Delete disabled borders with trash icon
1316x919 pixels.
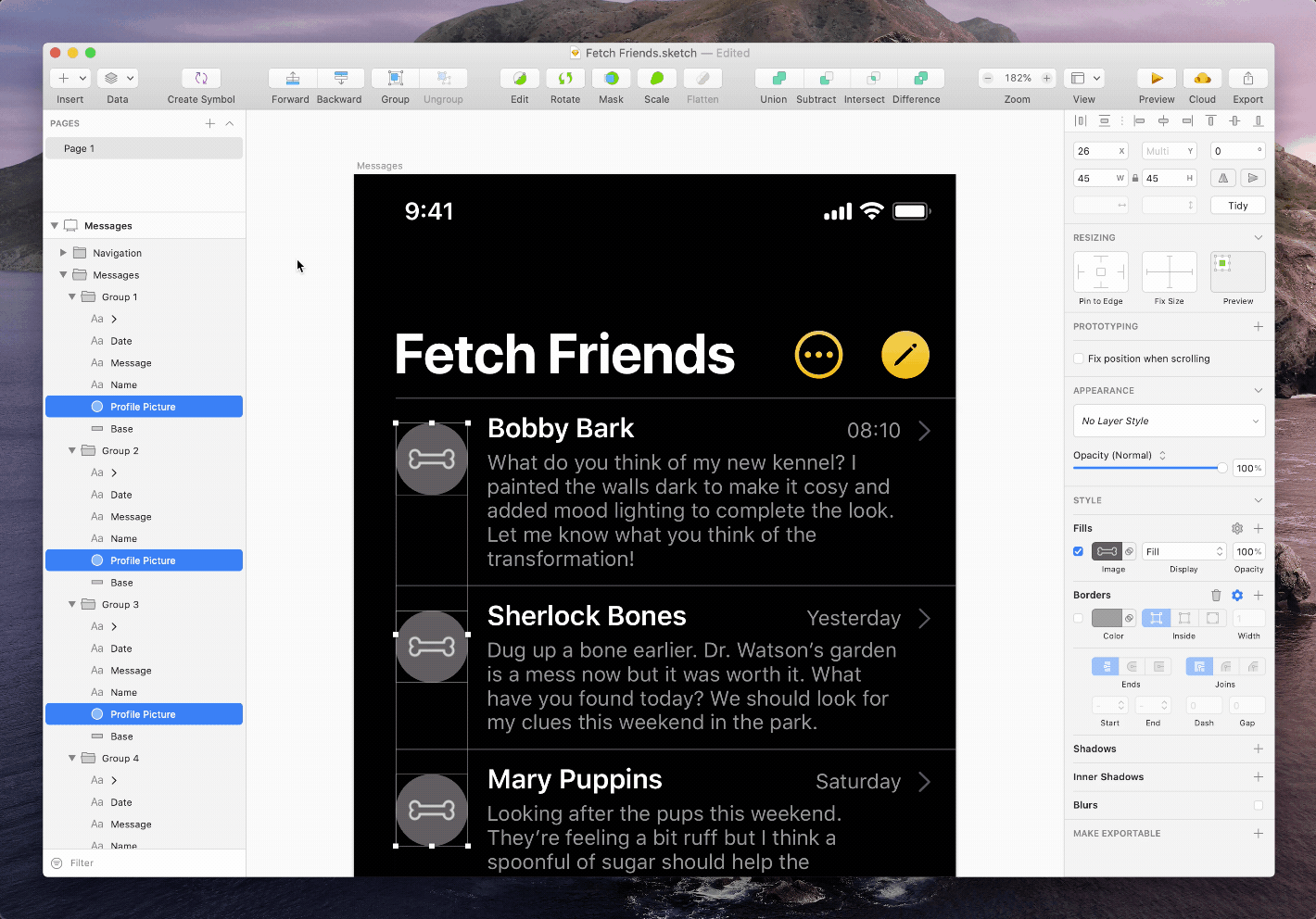(x=1216, y=596)
